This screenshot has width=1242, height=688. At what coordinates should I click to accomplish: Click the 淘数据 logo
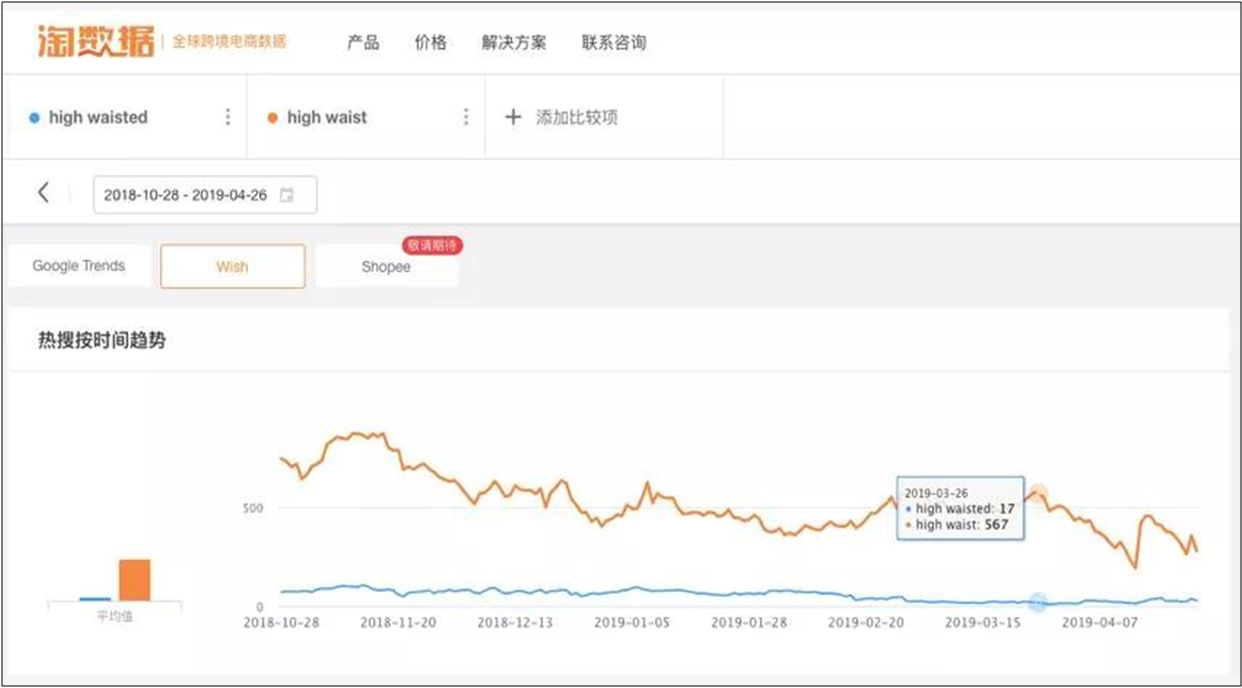pos(96,42)
